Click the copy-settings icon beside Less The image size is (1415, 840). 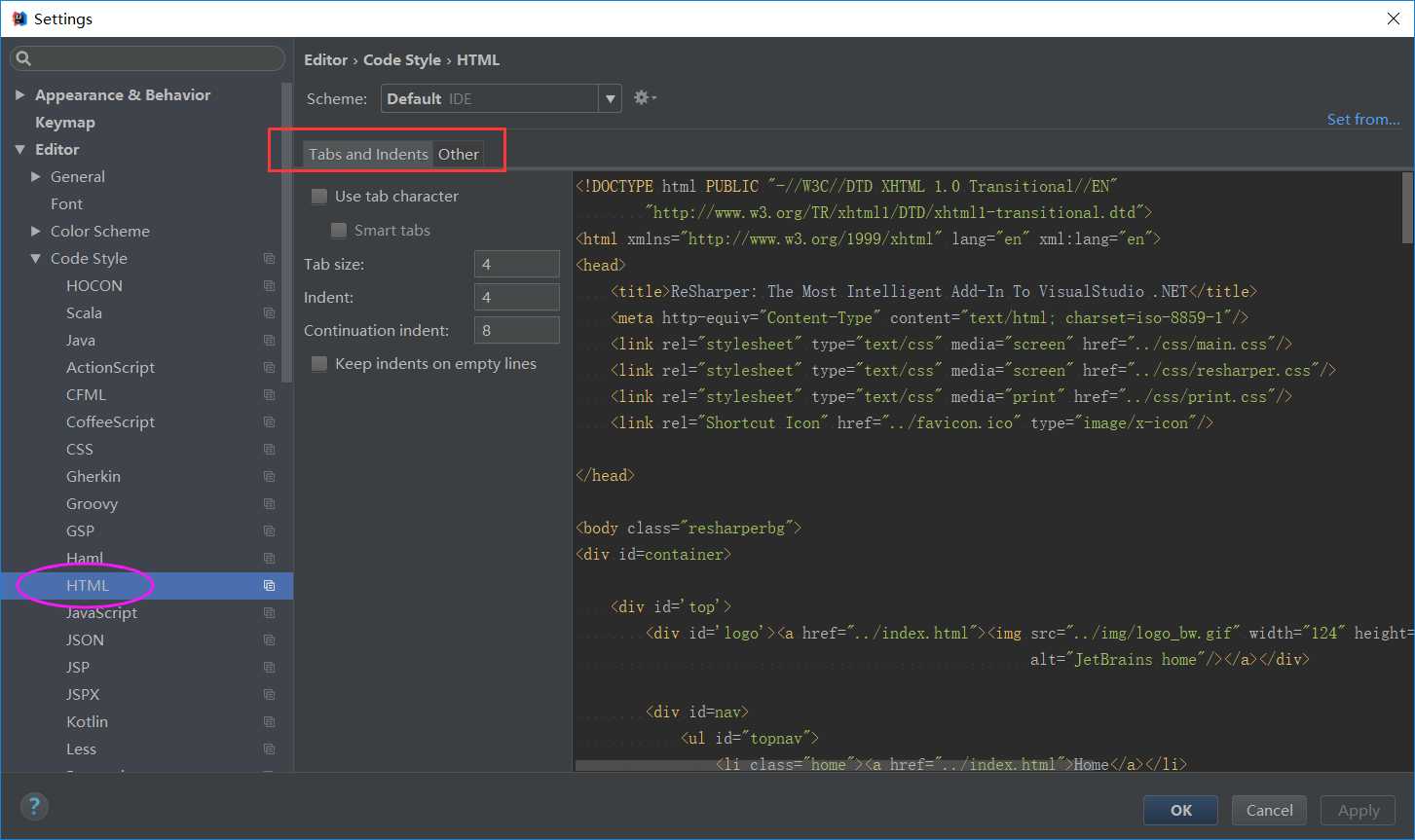tap(269, 749)
